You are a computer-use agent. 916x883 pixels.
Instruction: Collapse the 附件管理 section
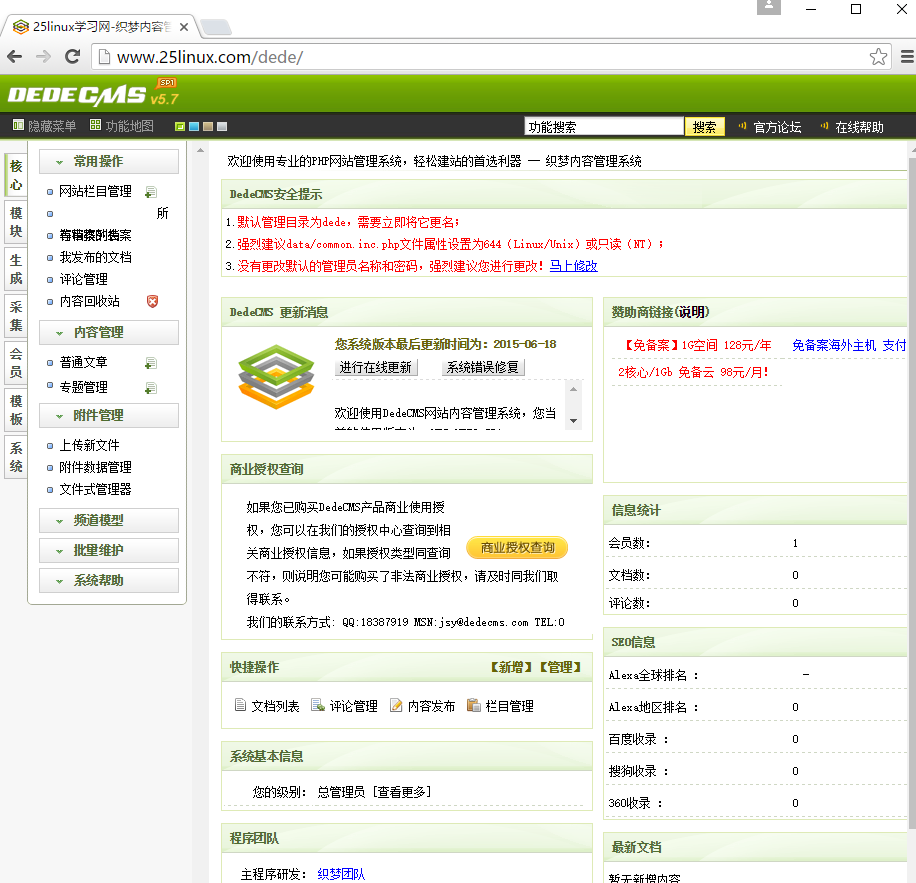point(109,416)
